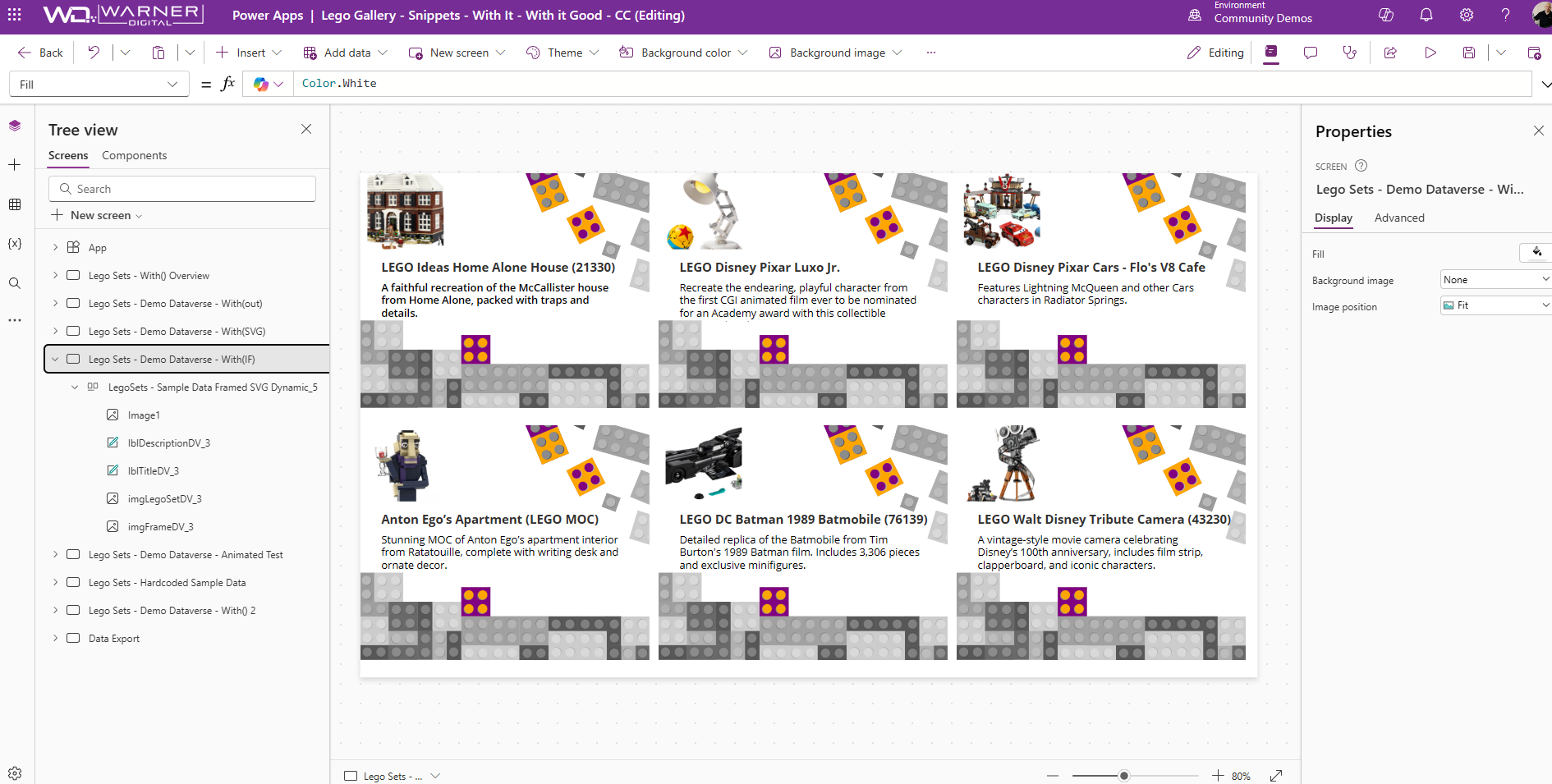Open the Background image None dropdown
This screenshot has width=1552, height=784.
[x=1495, y=280]
